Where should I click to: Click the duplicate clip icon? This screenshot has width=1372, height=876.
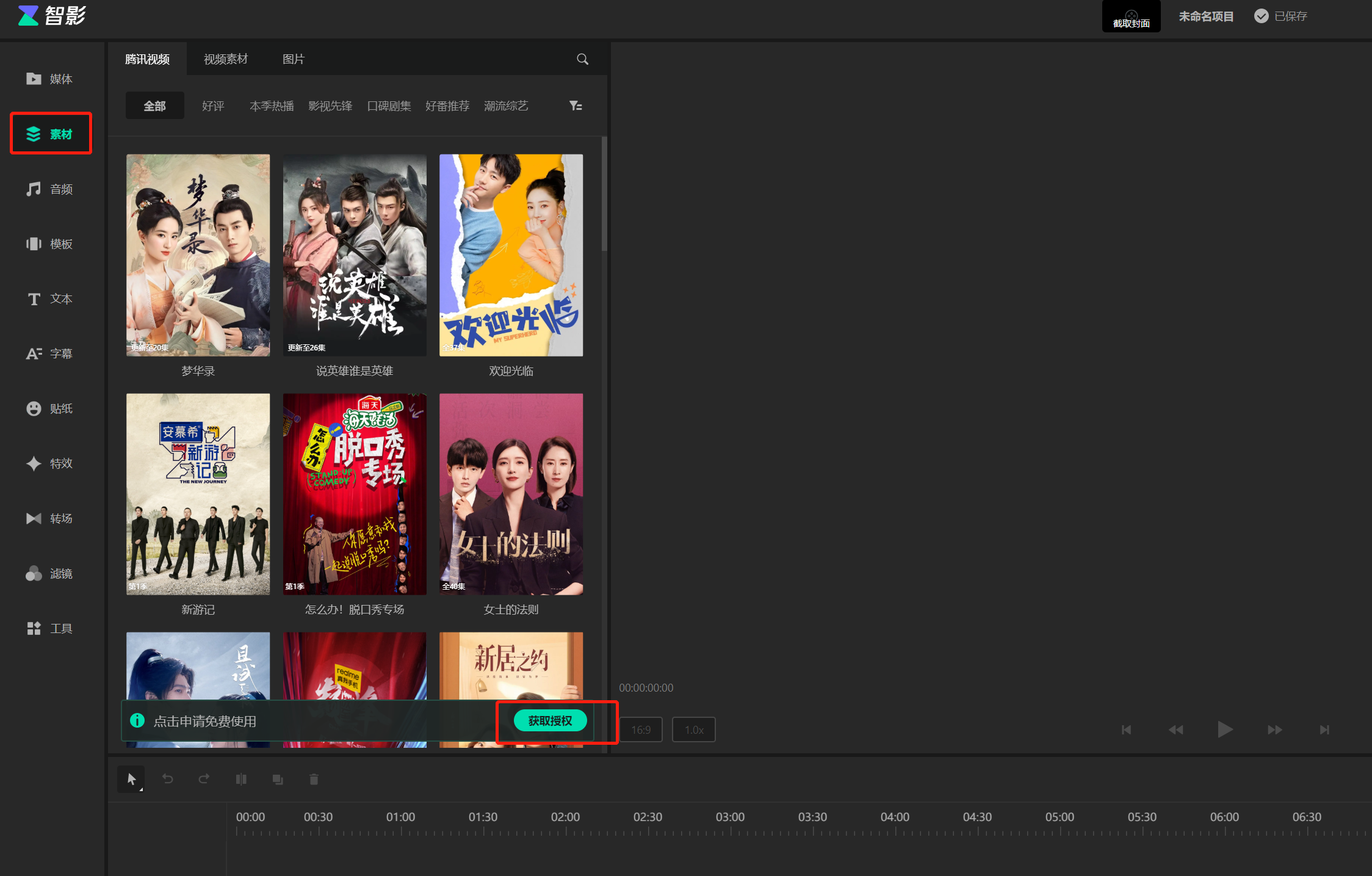tap(278, 779)
